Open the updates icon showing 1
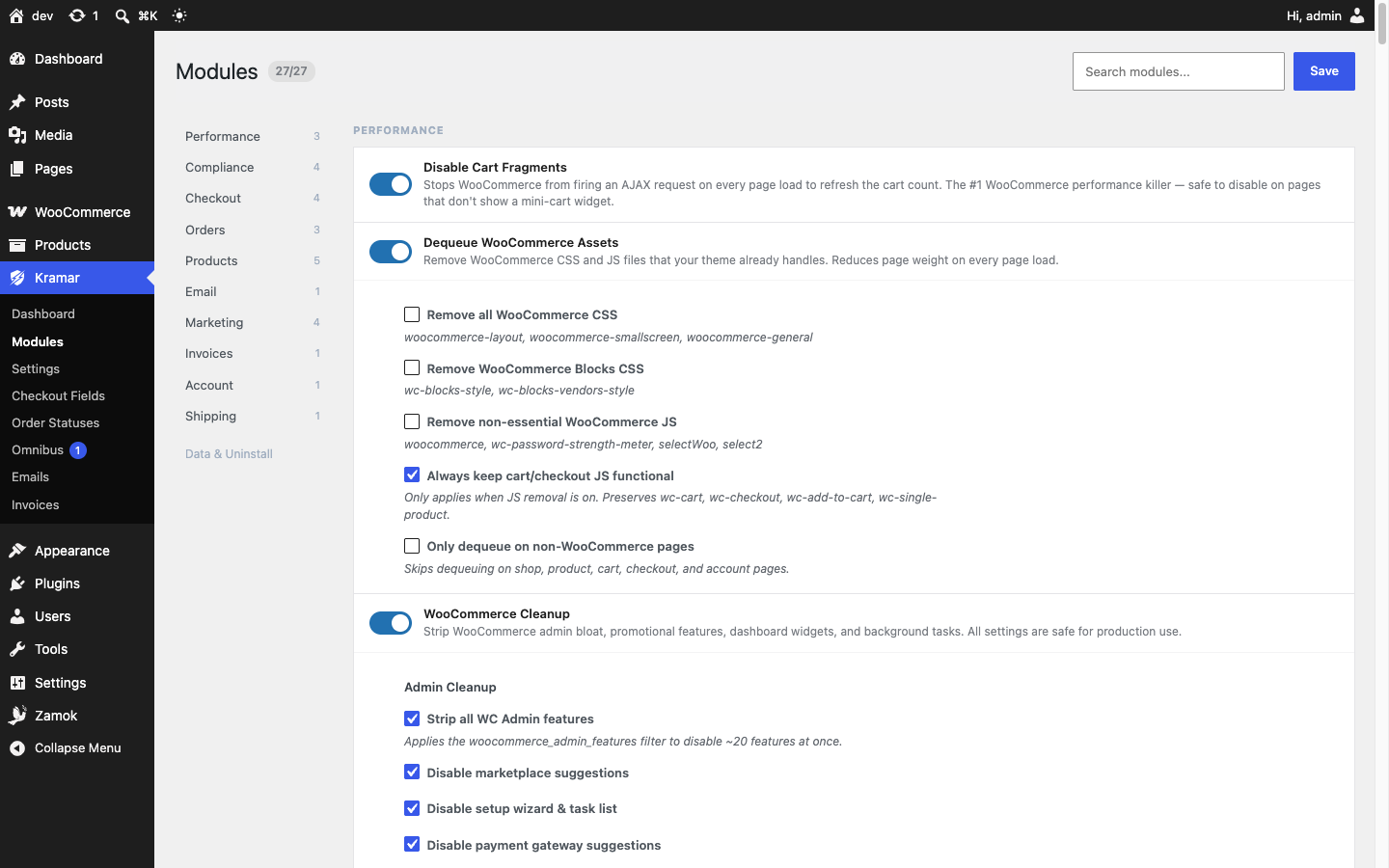The height and width of the screenshot is (868, 1389). tap(77, 15)
